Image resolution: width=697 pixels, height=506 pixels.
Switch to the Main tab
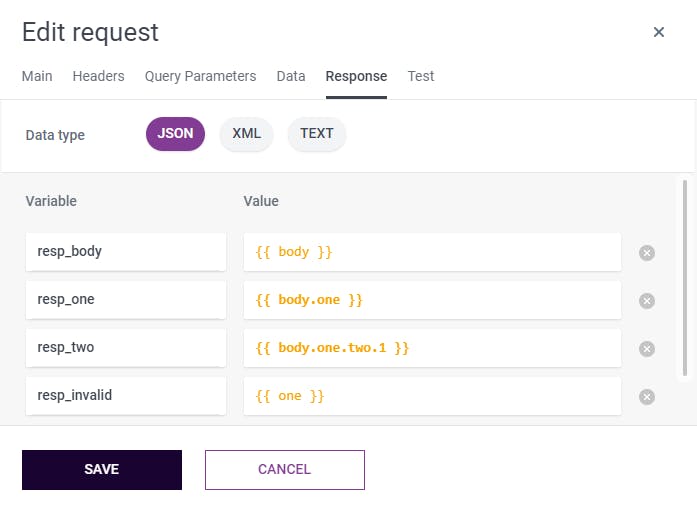(37, 76)
